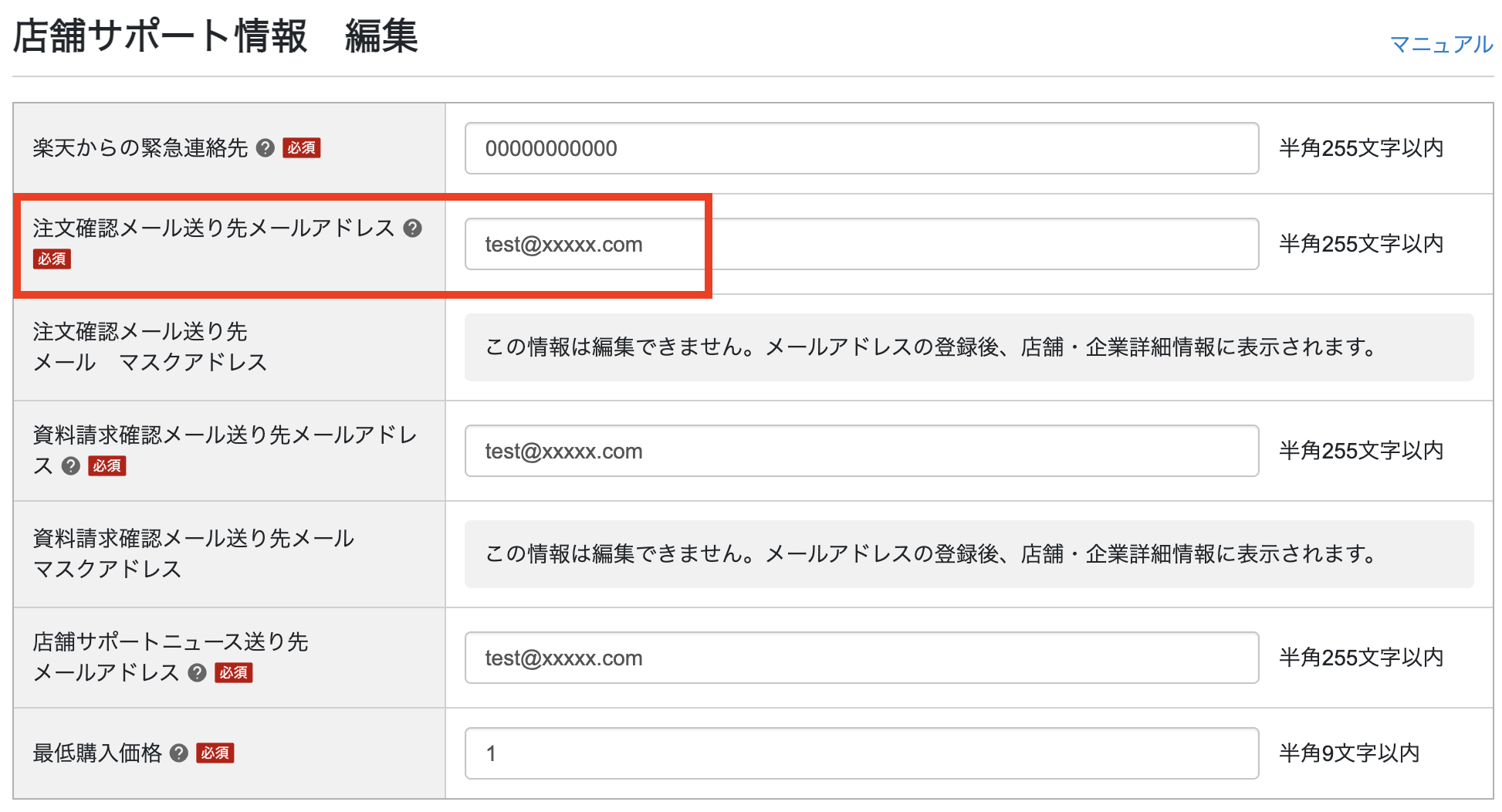This screenshot has height=812, width=1502.
Task: Open the マニュアル link
Action: click(x=1440, y=44)
